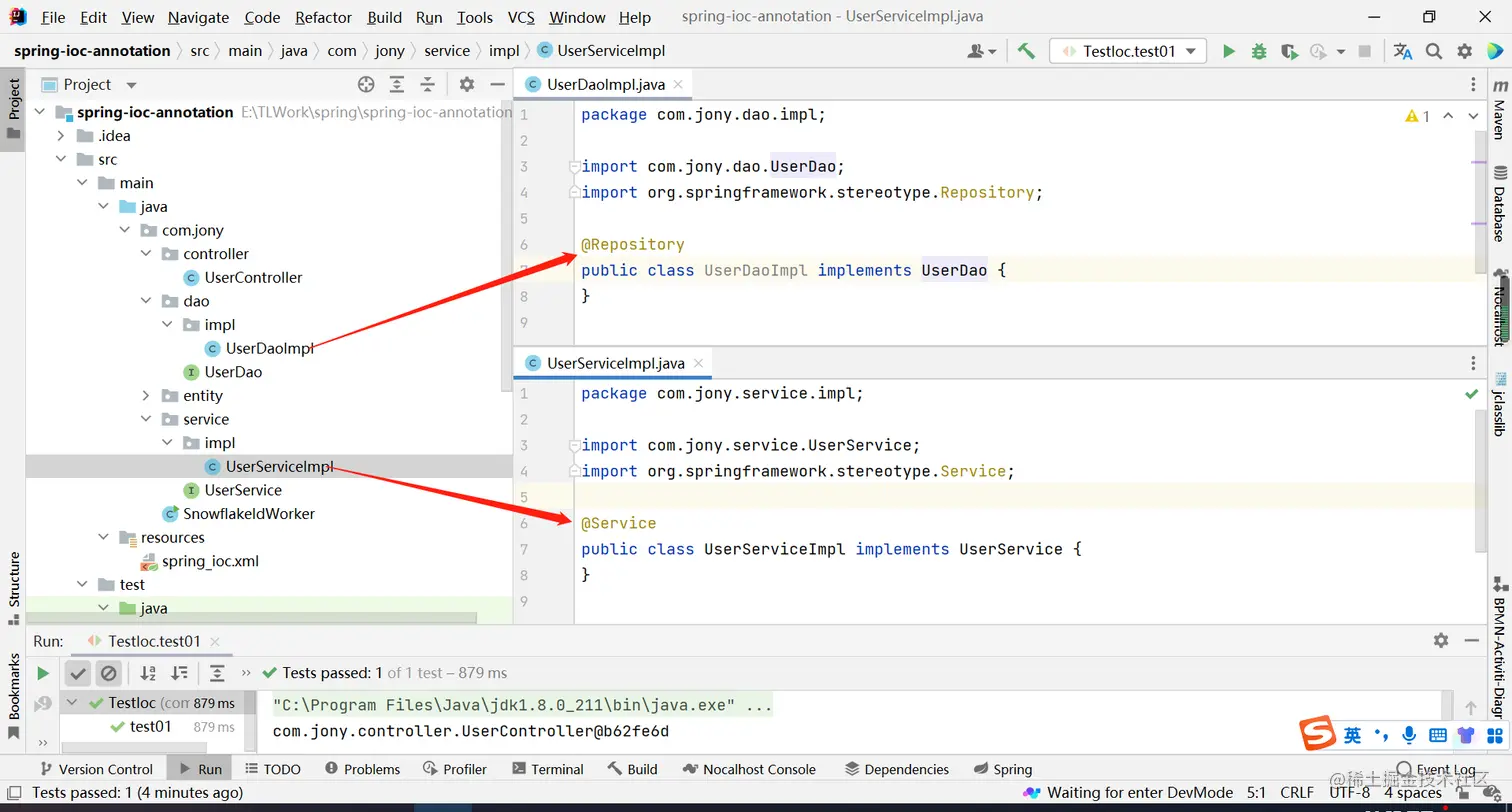The height and width of the screenshot is (812, 1512).
Task: Click the locate target icon in Project panel
Action: [x=366, y=85]
